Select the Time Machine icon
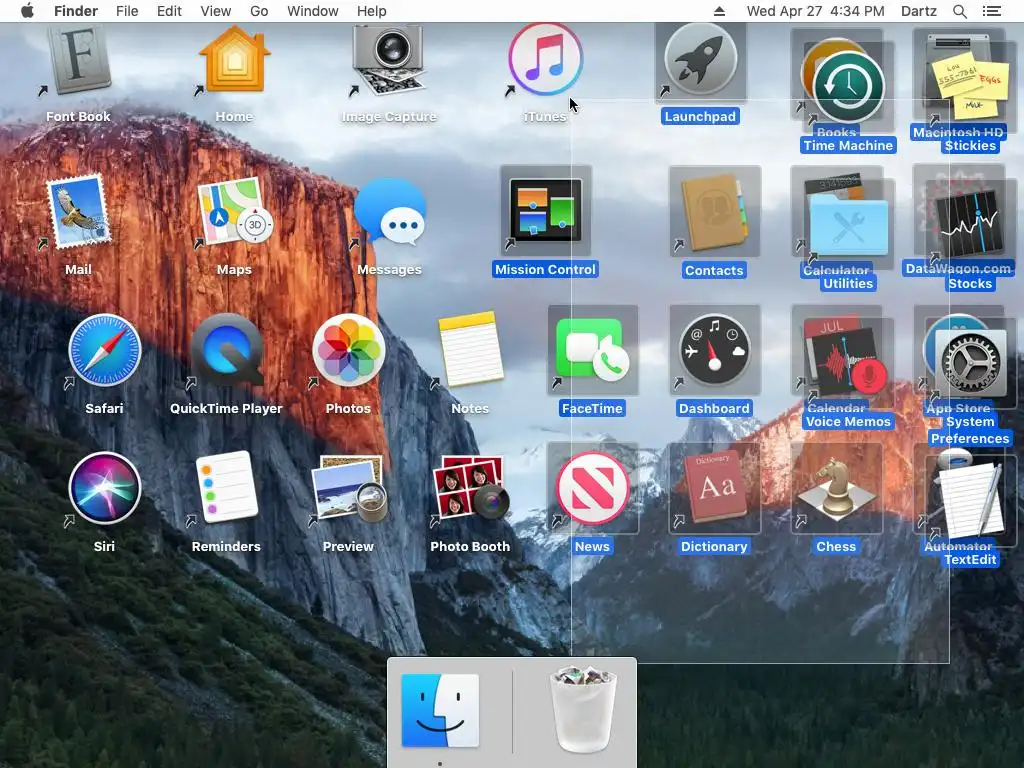 pos(848,88)
